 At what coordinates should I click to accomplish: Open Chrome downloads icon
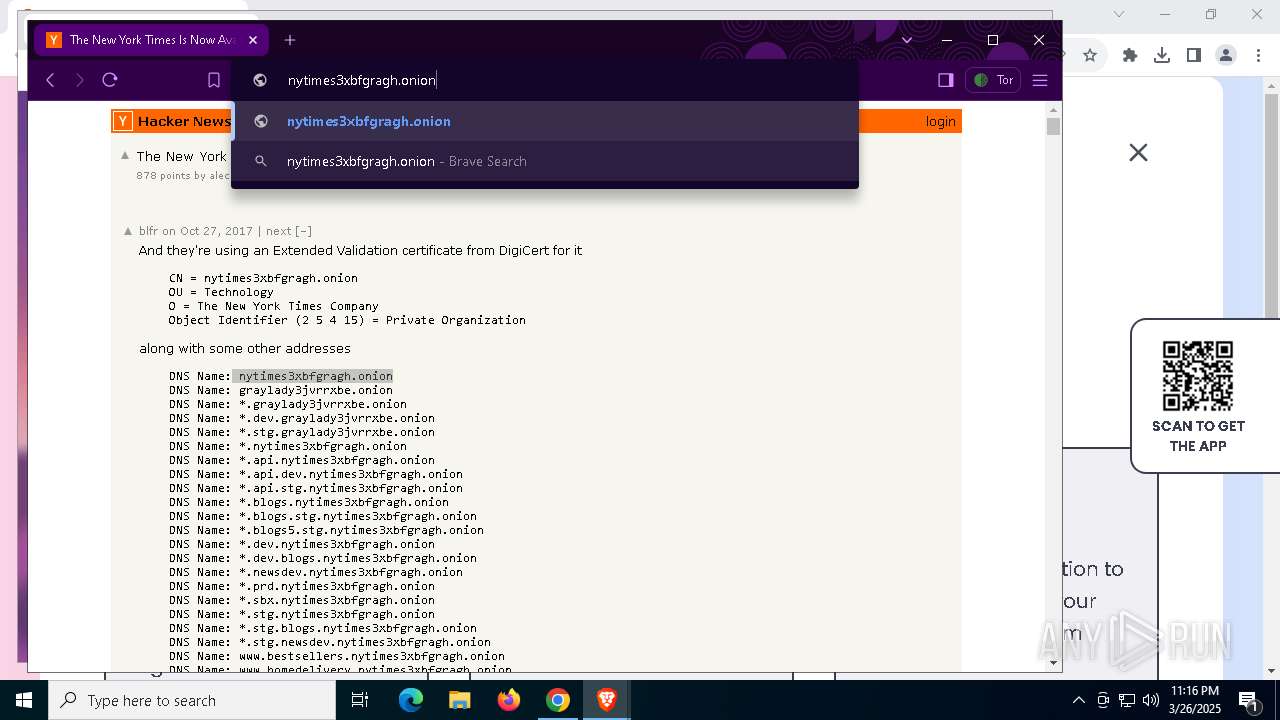[x=1162, y=55]
